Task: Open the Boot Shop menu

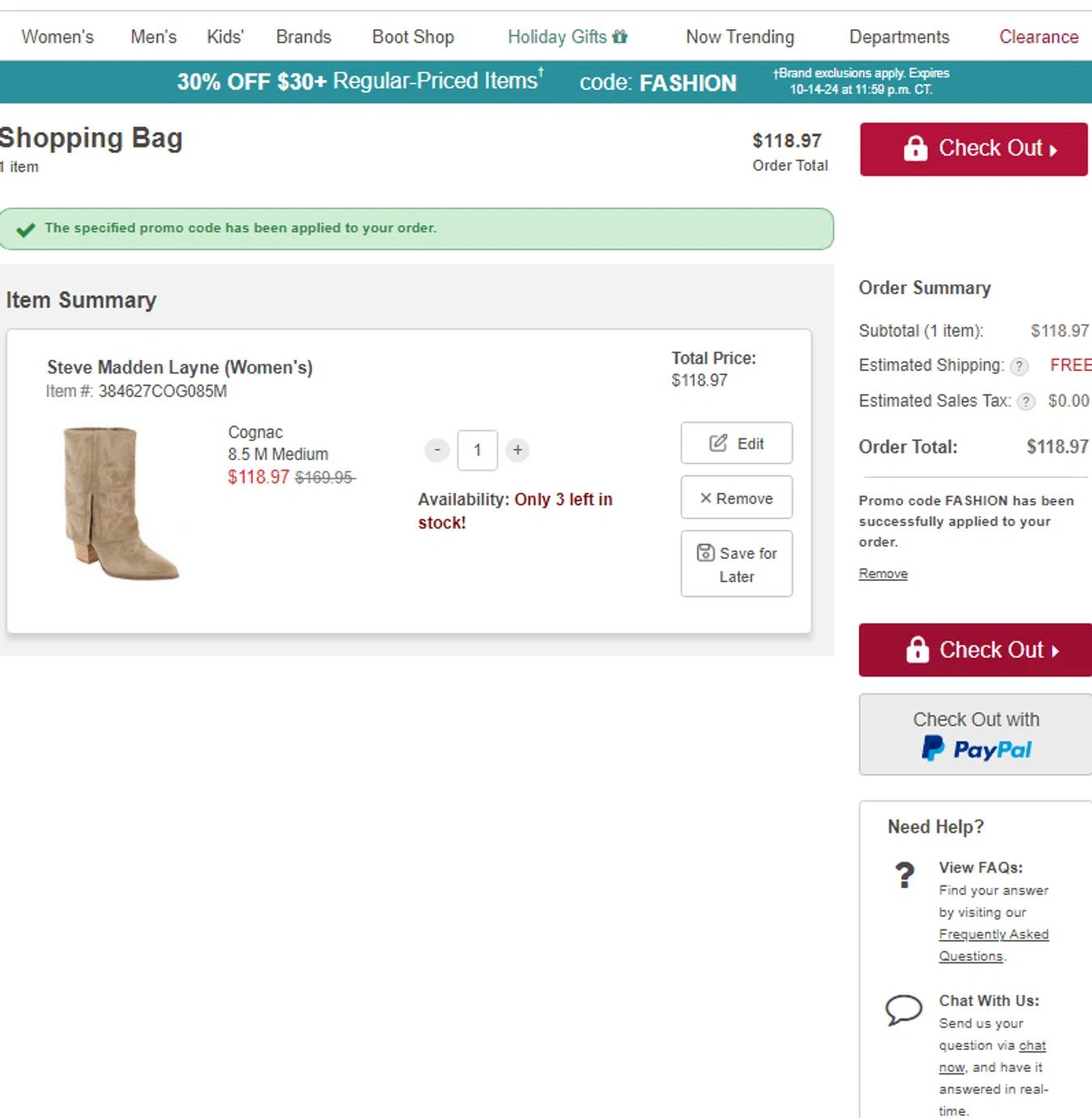Action: (x=413, y=37)
